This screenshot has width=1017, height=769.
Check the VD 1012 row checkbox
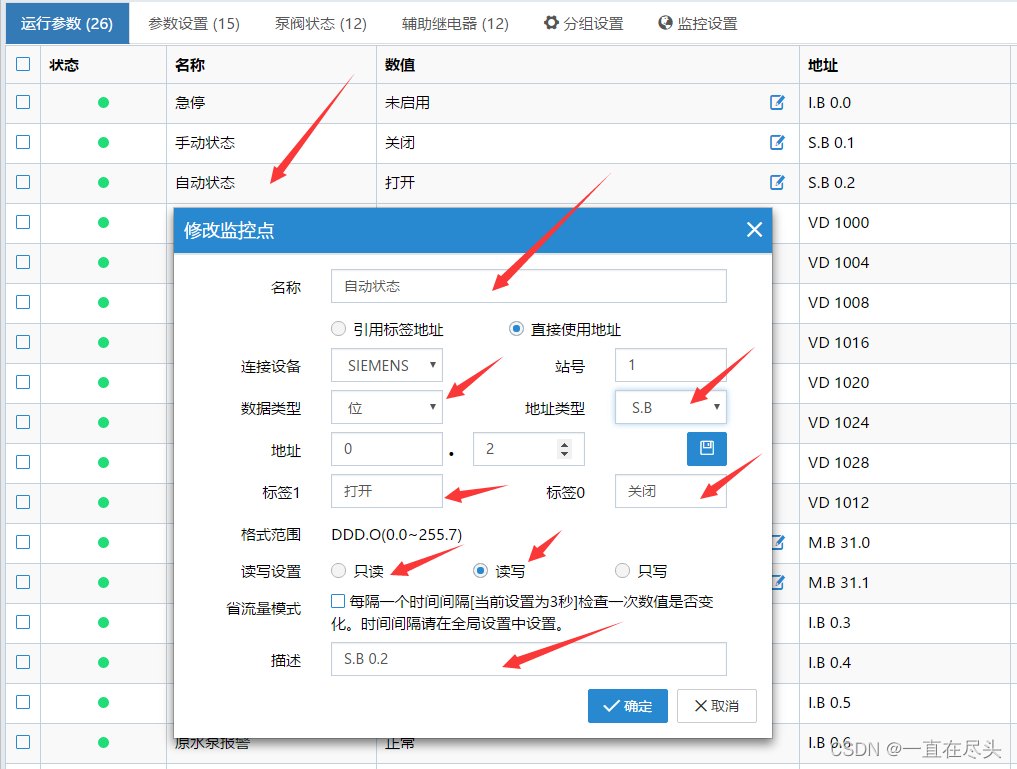[x=23, y=502]
